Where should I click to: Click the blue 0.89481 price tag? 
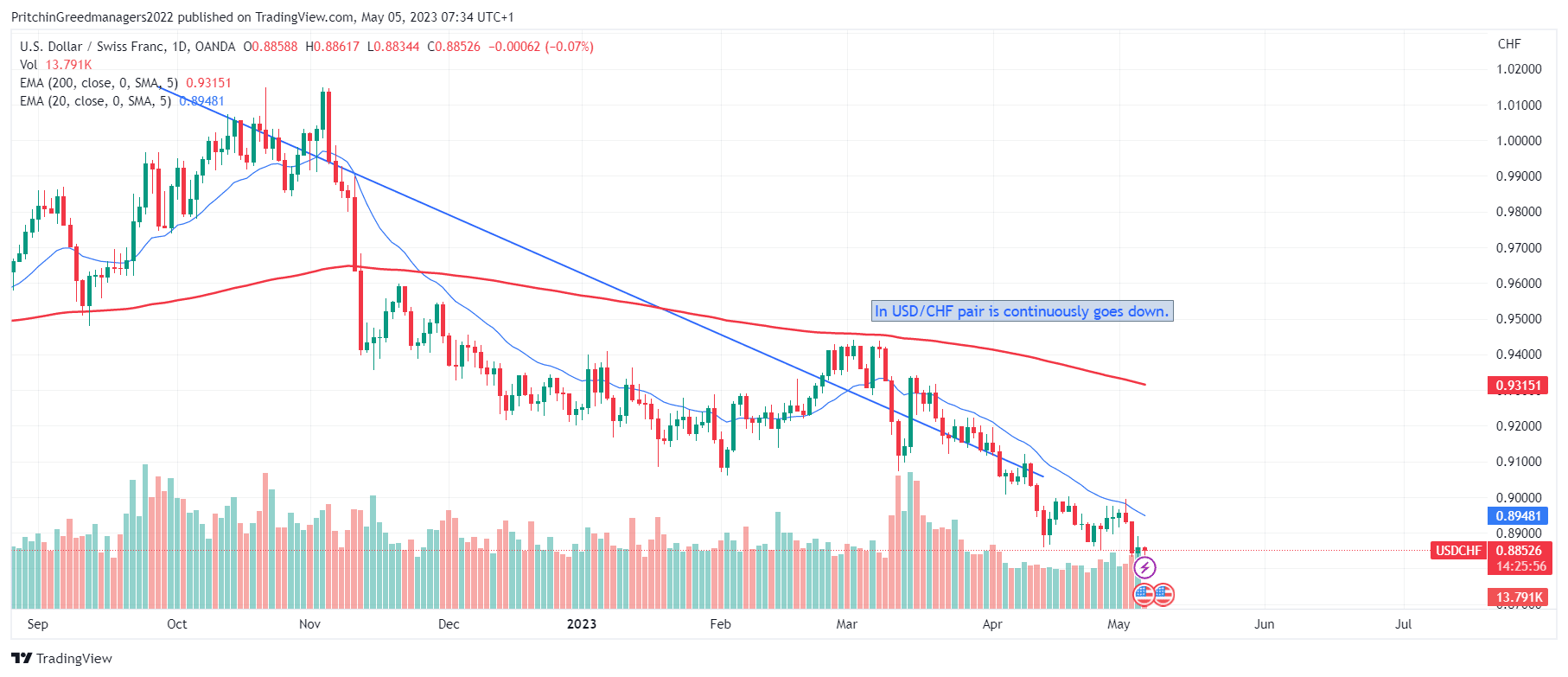coord(1519,516)
